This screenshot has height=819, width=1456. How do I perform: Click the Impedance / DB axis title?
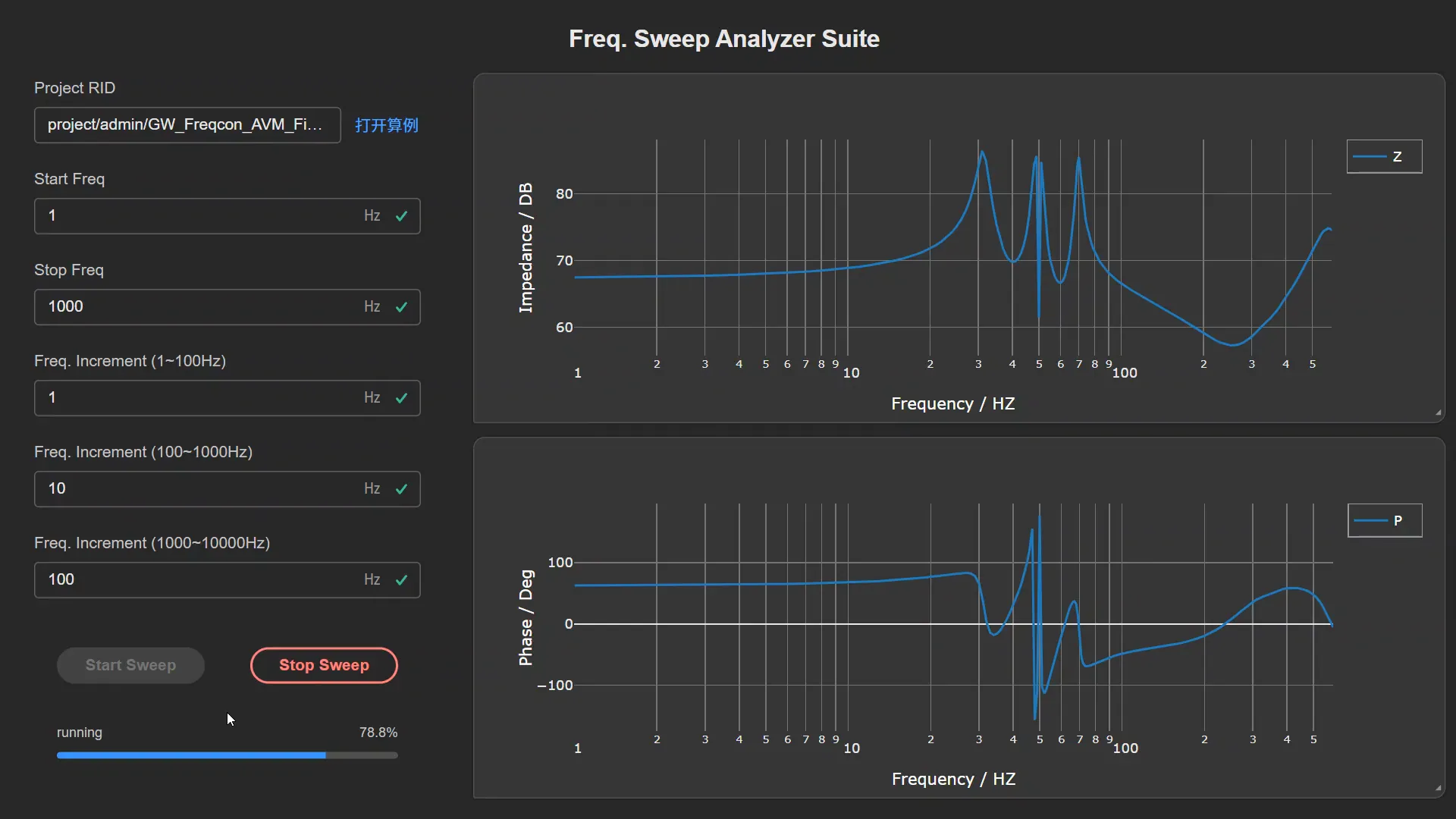[526, 247]
